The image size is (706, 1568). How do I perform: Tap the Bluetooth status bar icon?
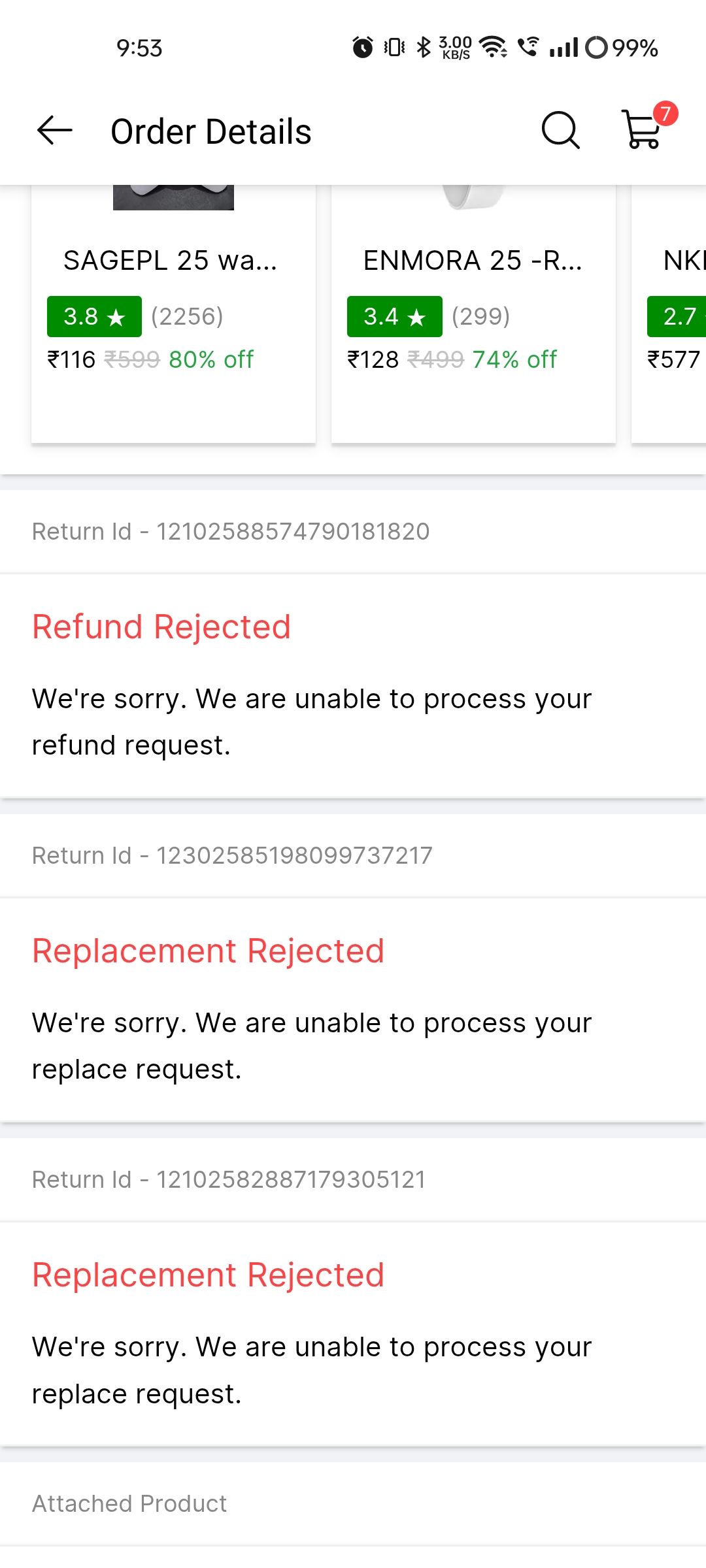click(x=424, y=48)
